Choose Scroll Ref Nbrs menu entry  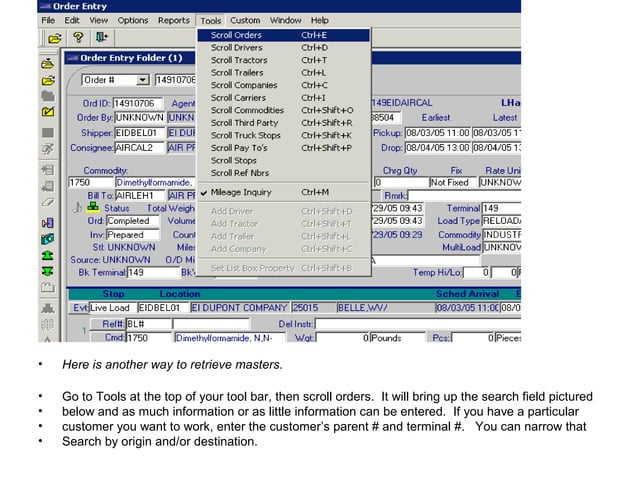(284, 174)
